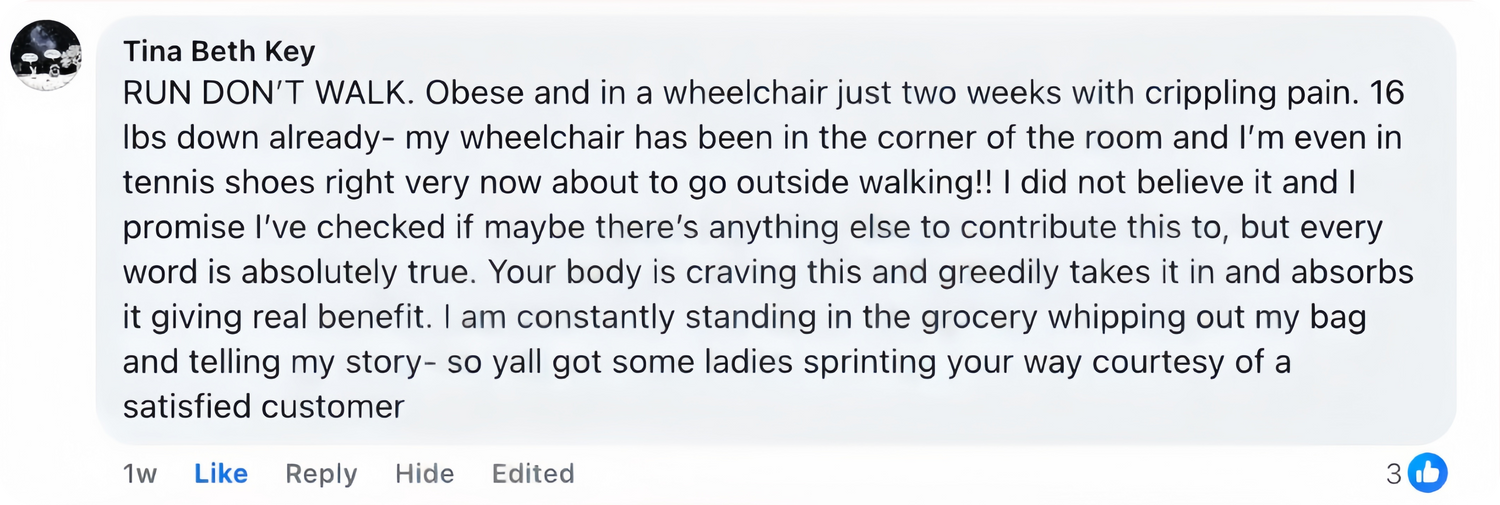Viewport: 1500px width, 505px height.
Task: View the comment's Edited history
Action: point(533,473)
